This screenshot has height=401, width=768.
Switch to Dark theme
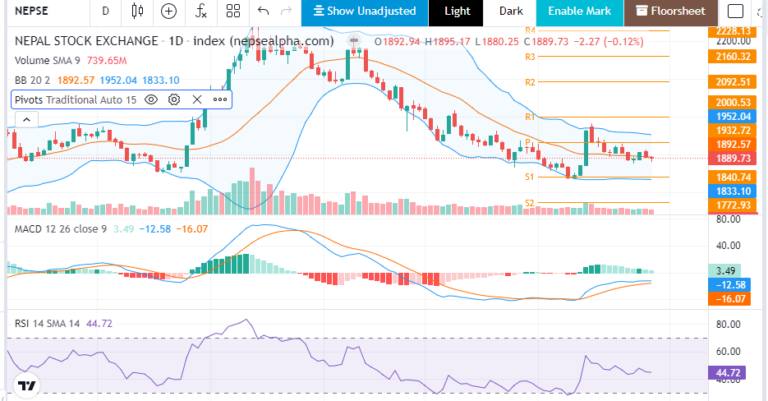510,11
